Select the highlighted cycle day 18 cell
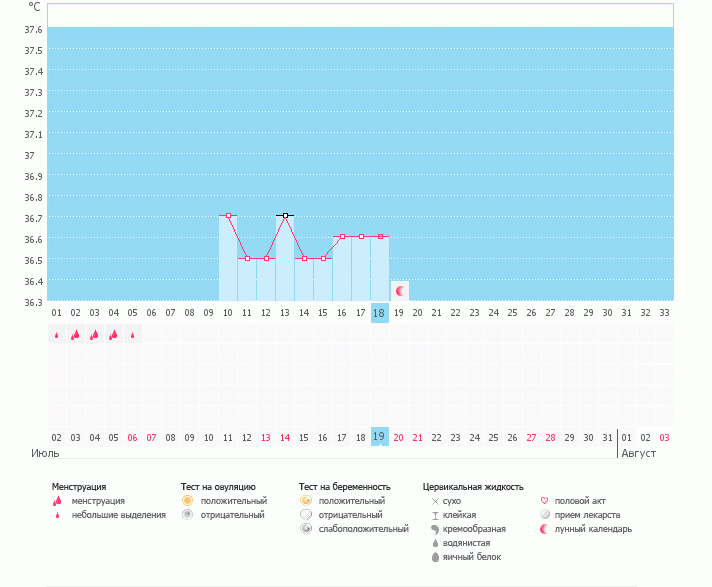Screen dimensions: 712x587 click(x=379, y=312)
